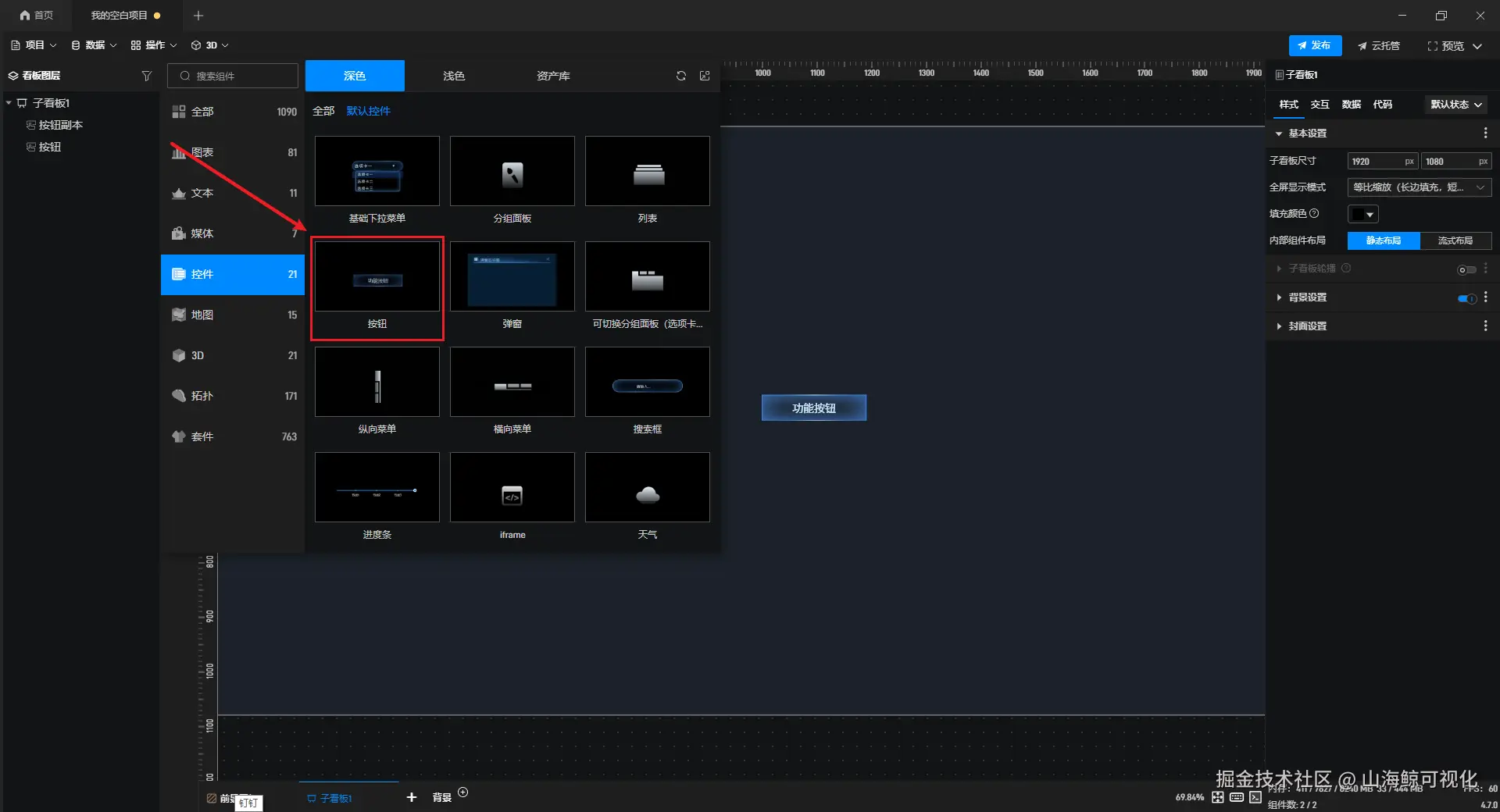
Task: Open the 填充颜色 color swatch
Action: [x=1362, y=214]
